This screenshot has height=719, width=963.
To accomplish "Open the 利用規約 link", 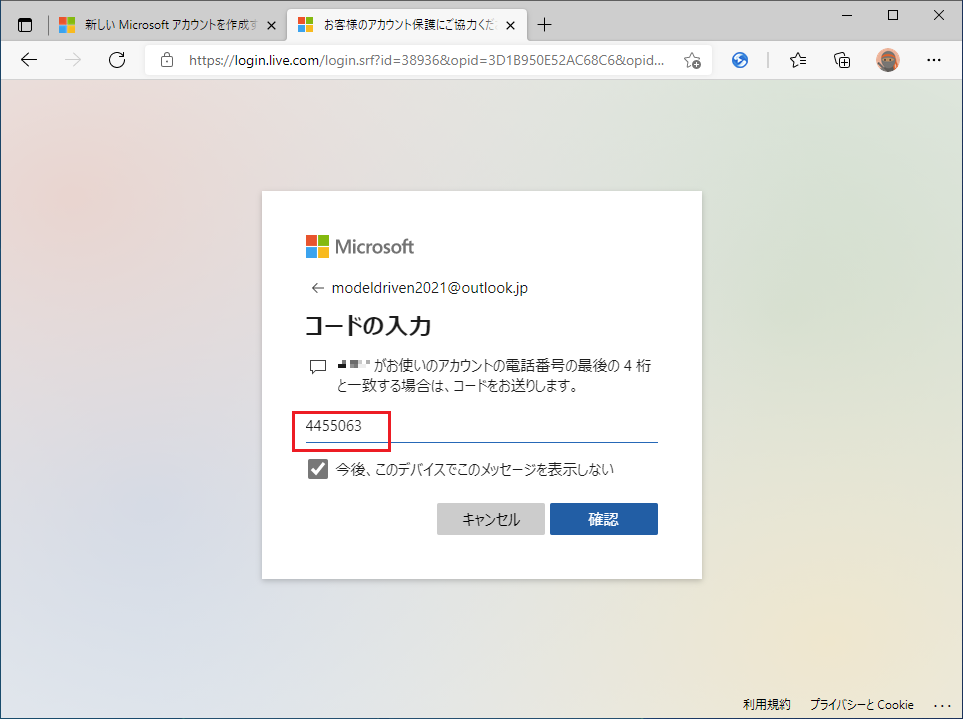I will 766,704.
